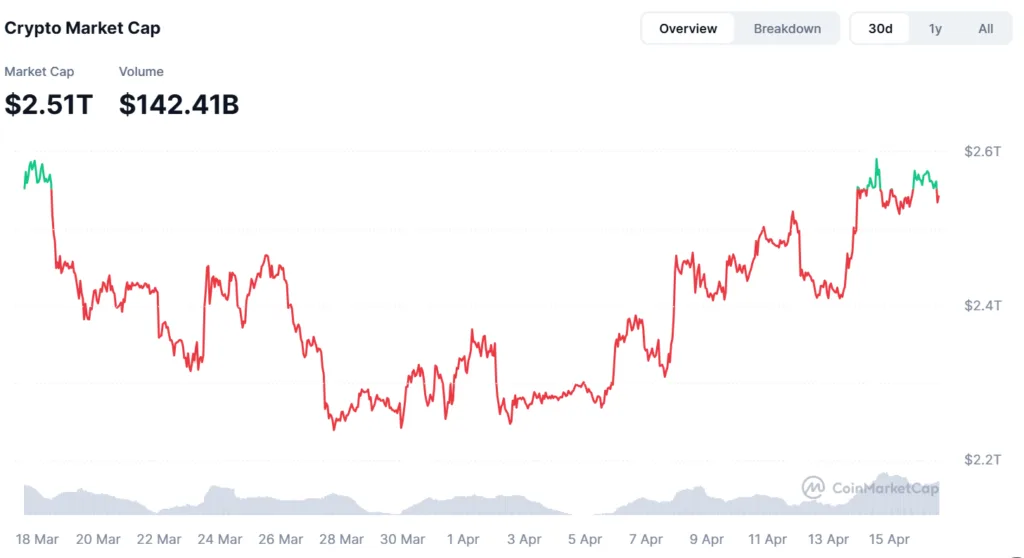Click the $2.6T y-axis label
The image size is (1024, 558).
pyautogui.click(x=982, y=151)
